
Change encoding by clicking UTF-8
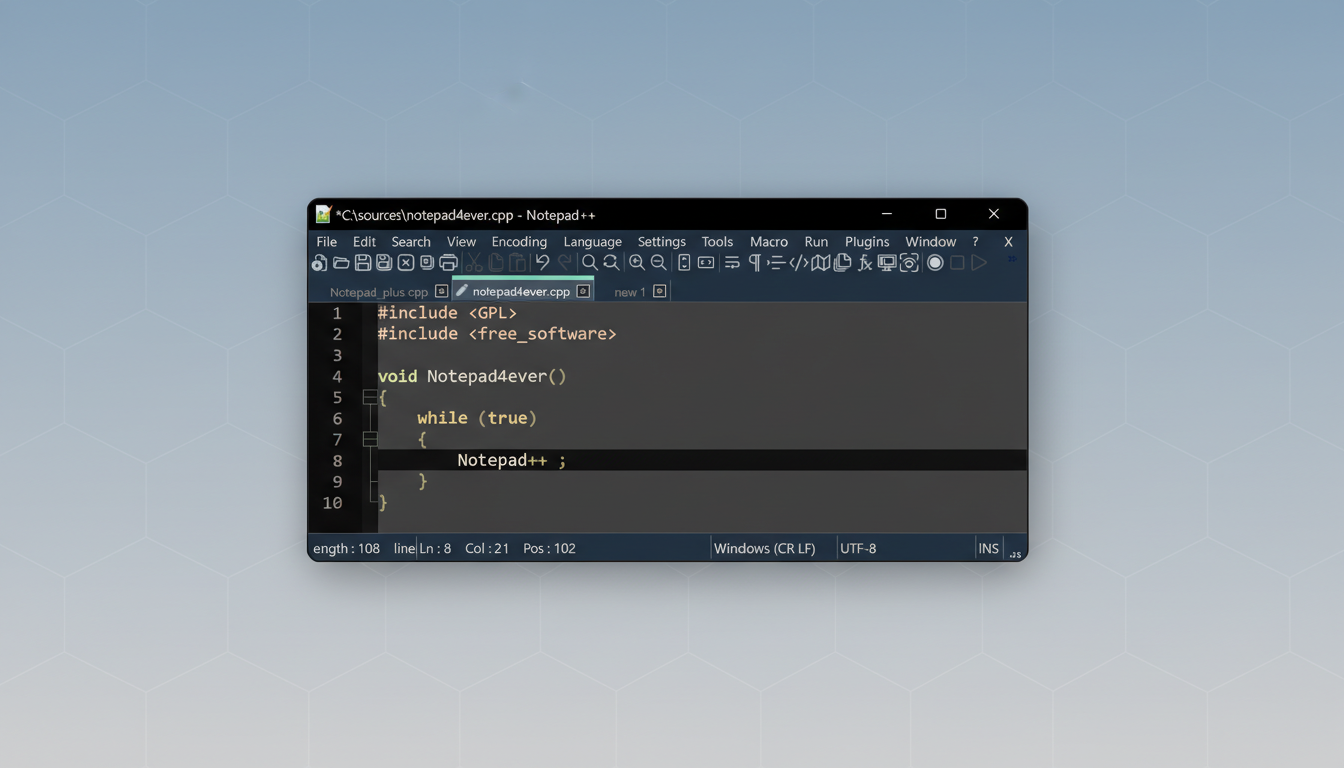click(x=859, y=548)
